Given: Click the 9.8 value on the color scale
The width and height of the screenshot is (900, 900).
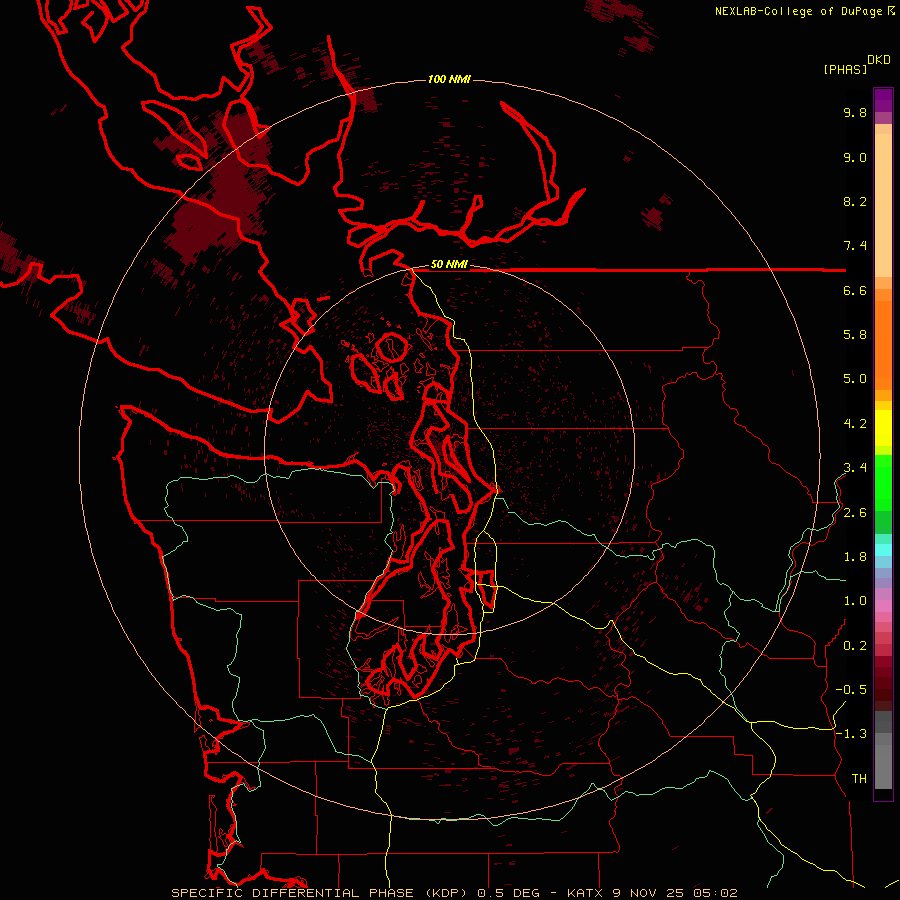Looking at the screenshot, I should pos(855,112).
